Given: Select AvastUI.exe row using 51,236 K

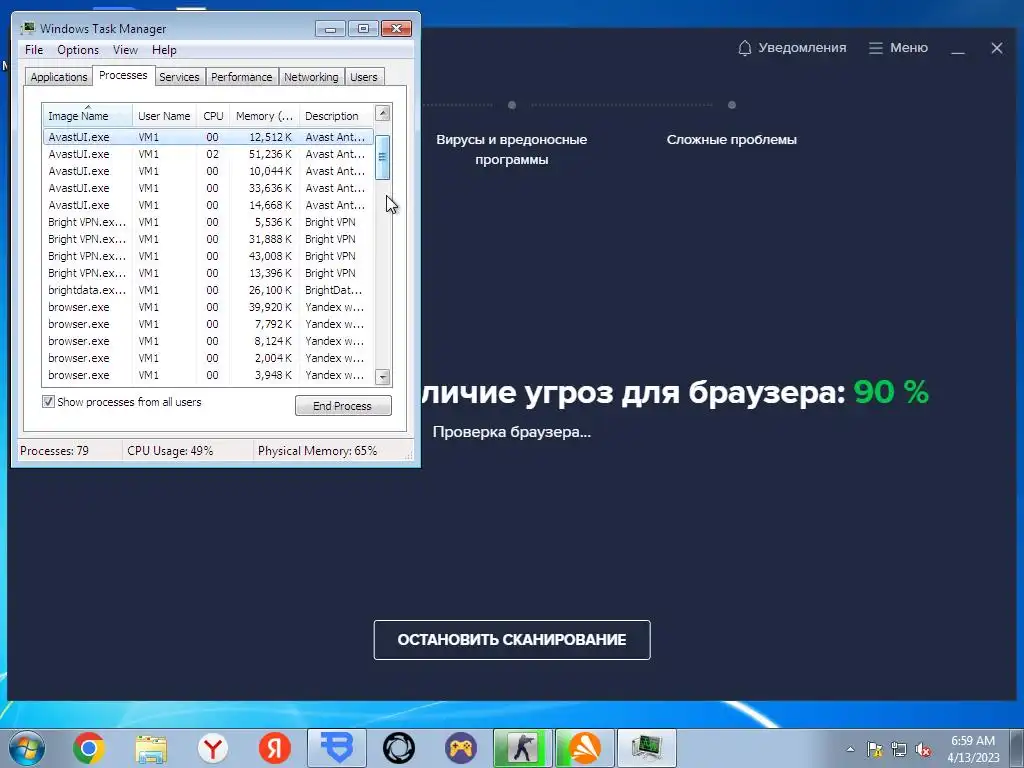Looking at the screenshot, I should point(208,154).
